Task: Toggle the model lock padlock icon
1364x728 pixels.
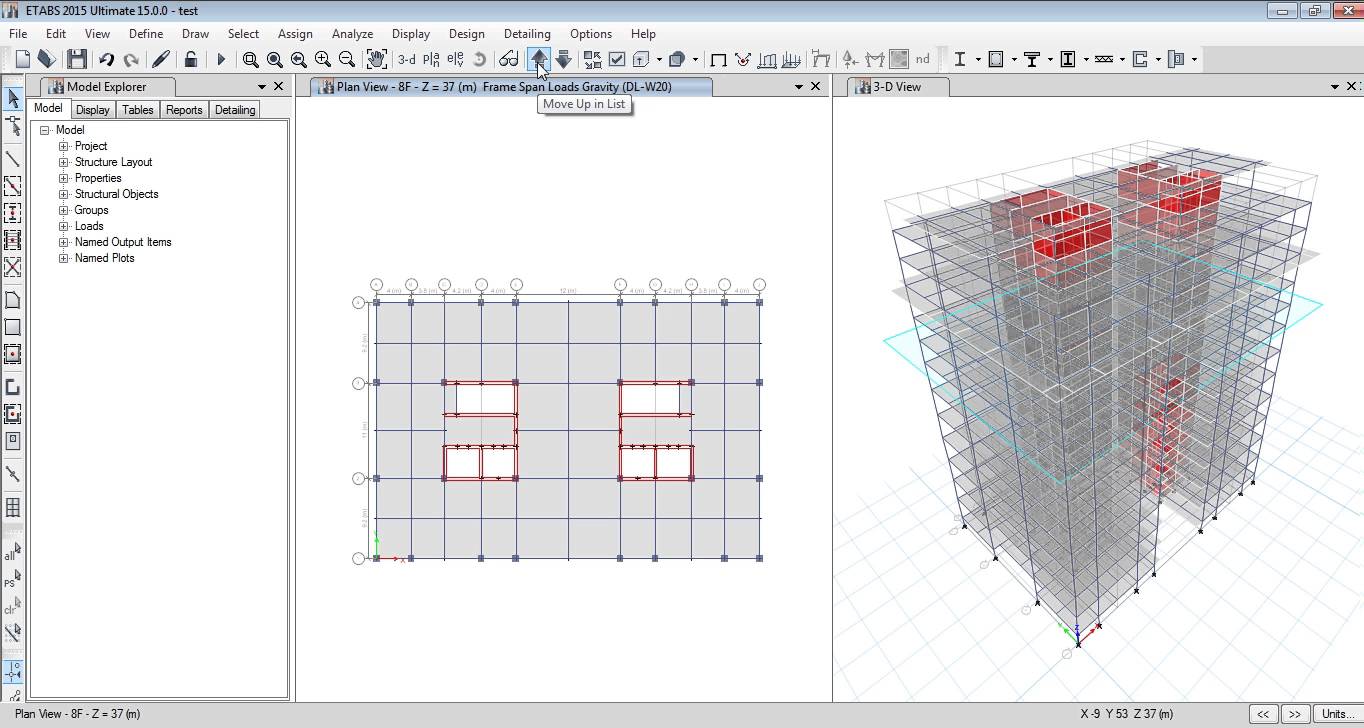Action: (x=190, y=60)
